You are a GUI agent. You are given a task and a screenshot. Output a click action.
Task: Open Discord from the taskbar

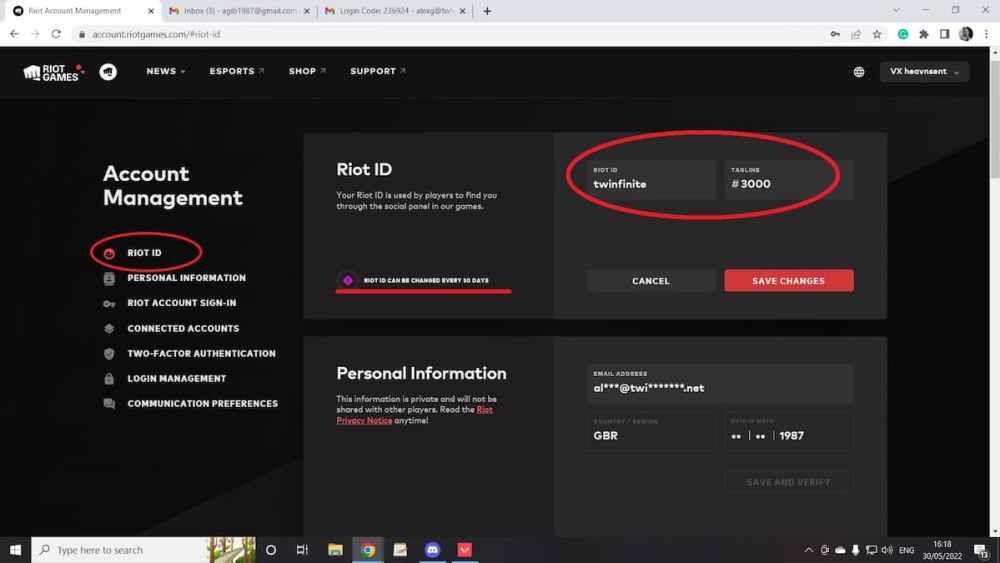pyautogui.click(x=432, y=550)
